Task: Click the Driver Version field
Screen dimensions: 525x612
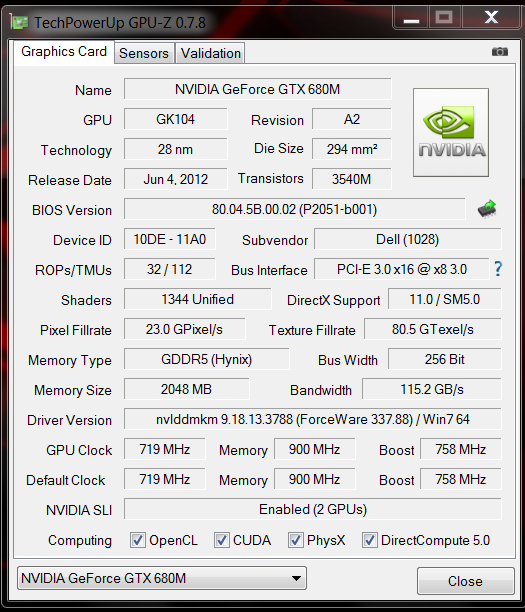Action: click(x=313, y=419)
